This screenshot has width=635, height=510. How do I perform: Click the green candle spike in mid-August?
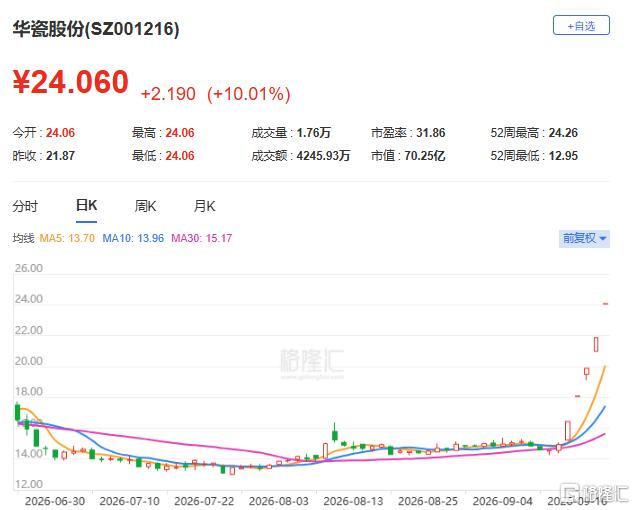click(335, 433)
